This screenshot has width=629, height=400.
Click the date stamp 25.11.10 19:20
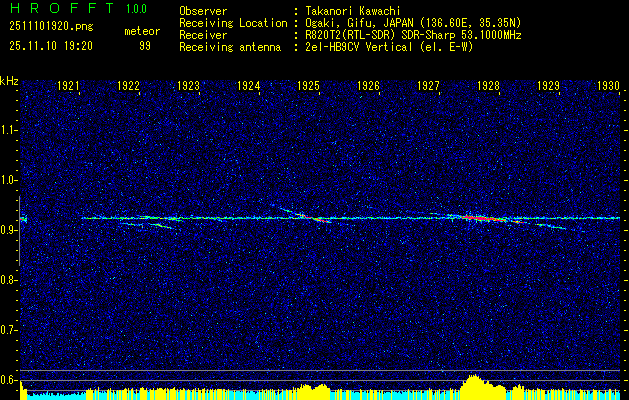(51, 46)
